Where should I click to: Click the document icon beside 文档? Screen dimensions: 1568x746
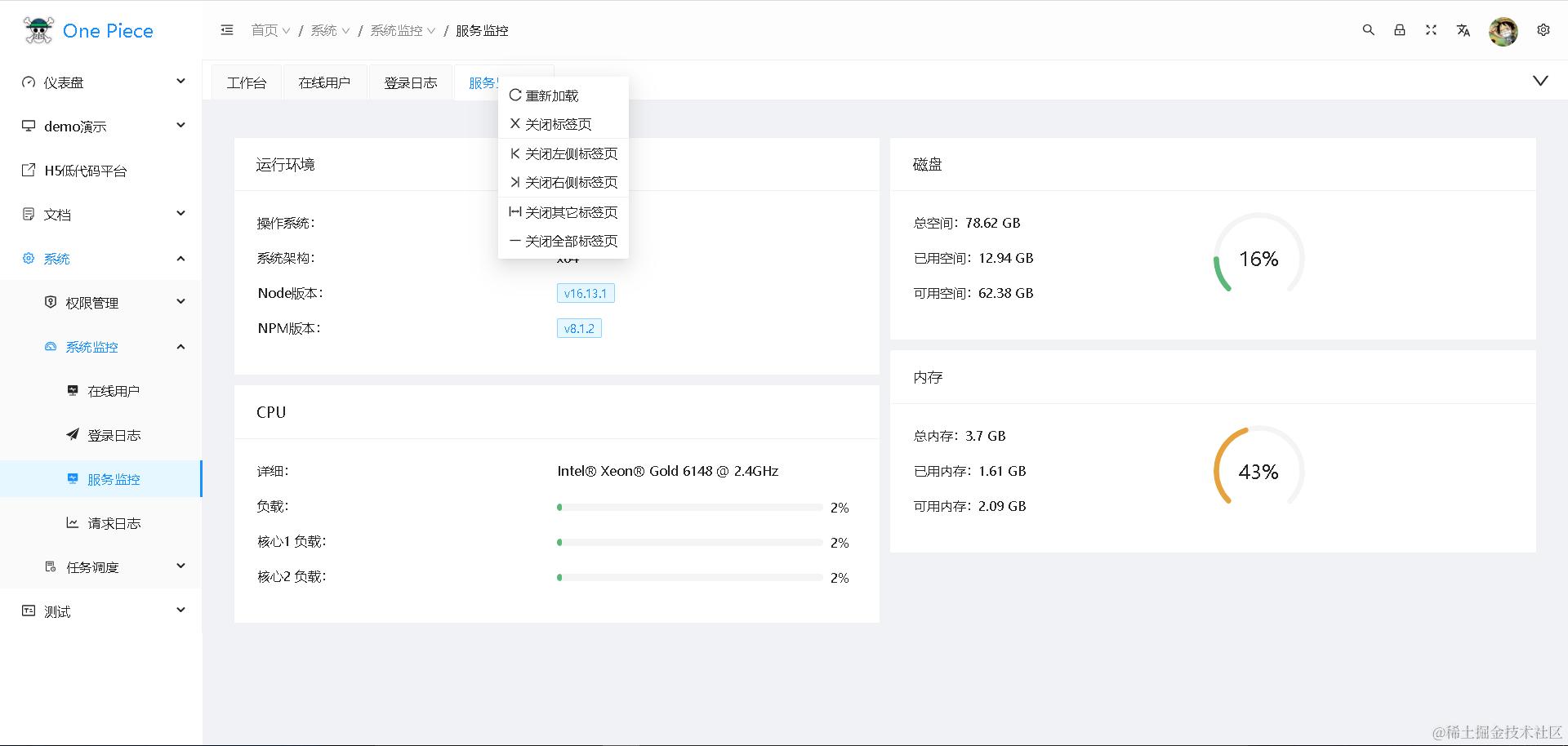(x=29, y=214)
